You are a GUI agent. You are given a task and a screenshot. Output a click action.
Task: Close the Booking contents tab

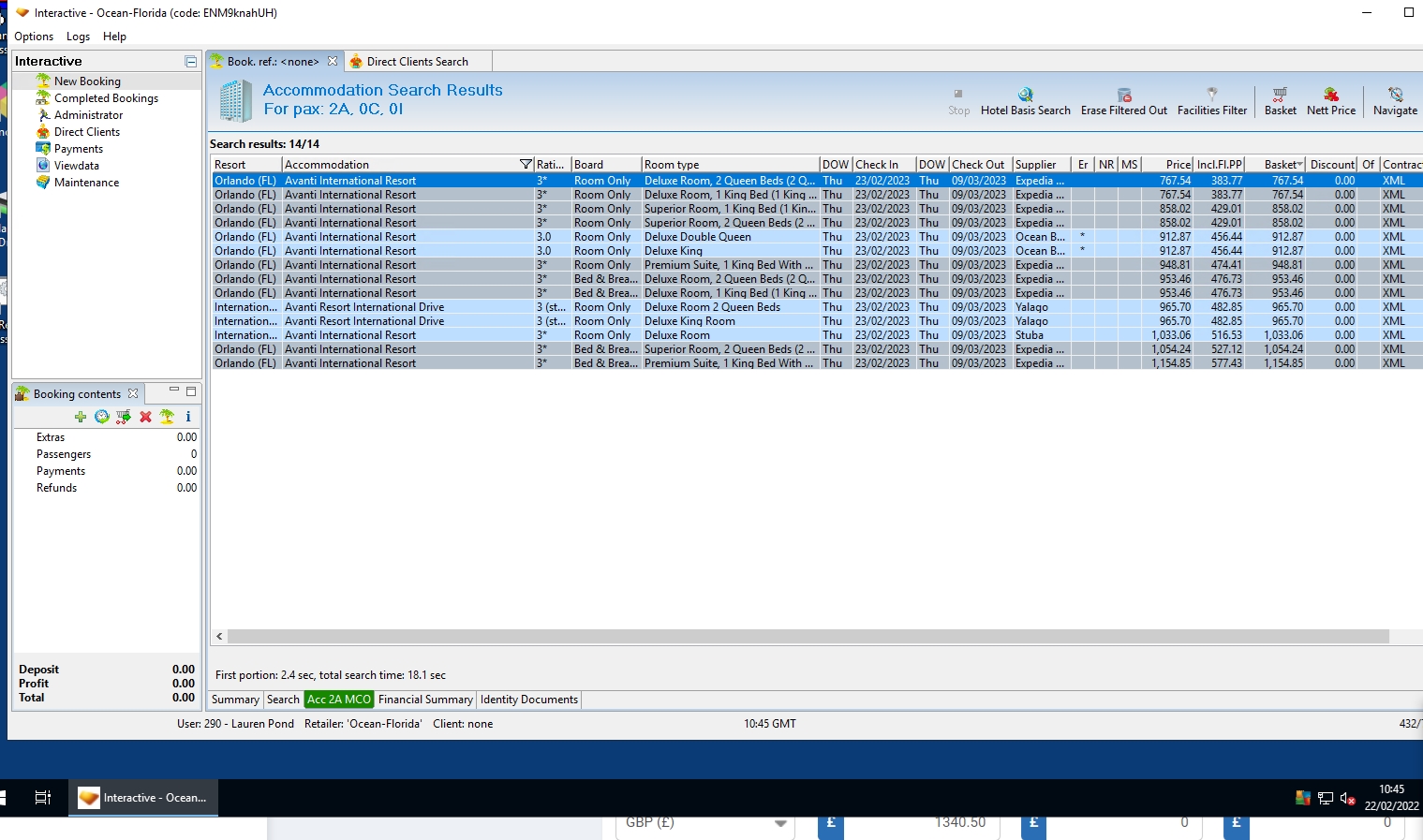(133, 394)
